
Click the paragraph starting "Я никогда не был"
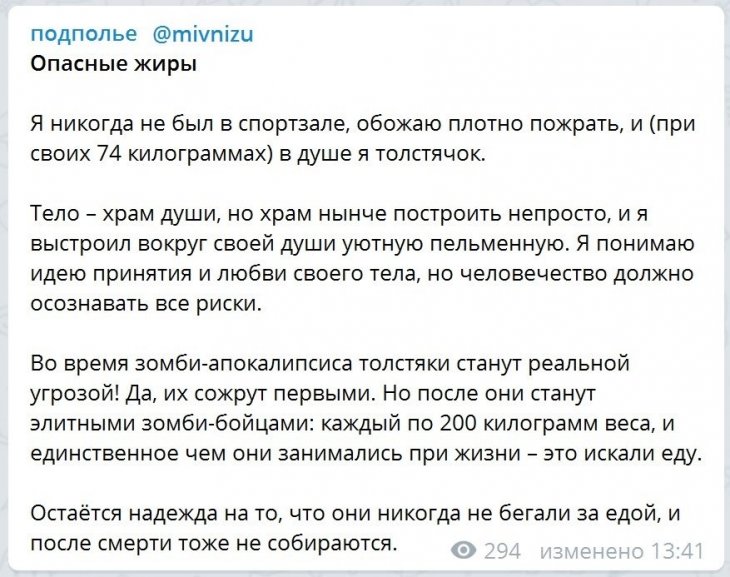tap(363, 139)
